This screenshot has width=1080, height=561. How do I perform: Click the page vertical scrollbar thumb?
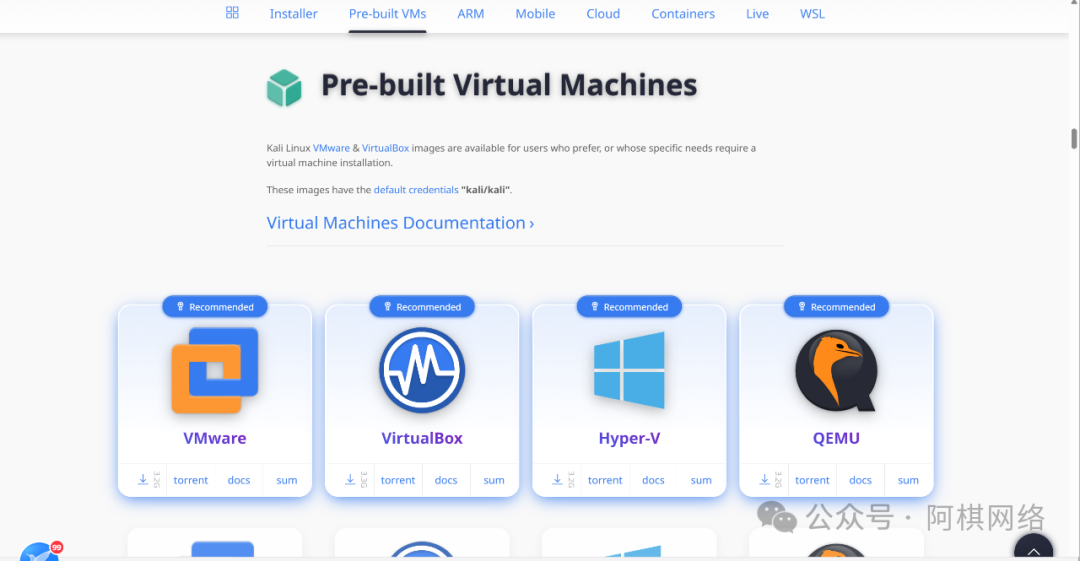coord(1074,138)
